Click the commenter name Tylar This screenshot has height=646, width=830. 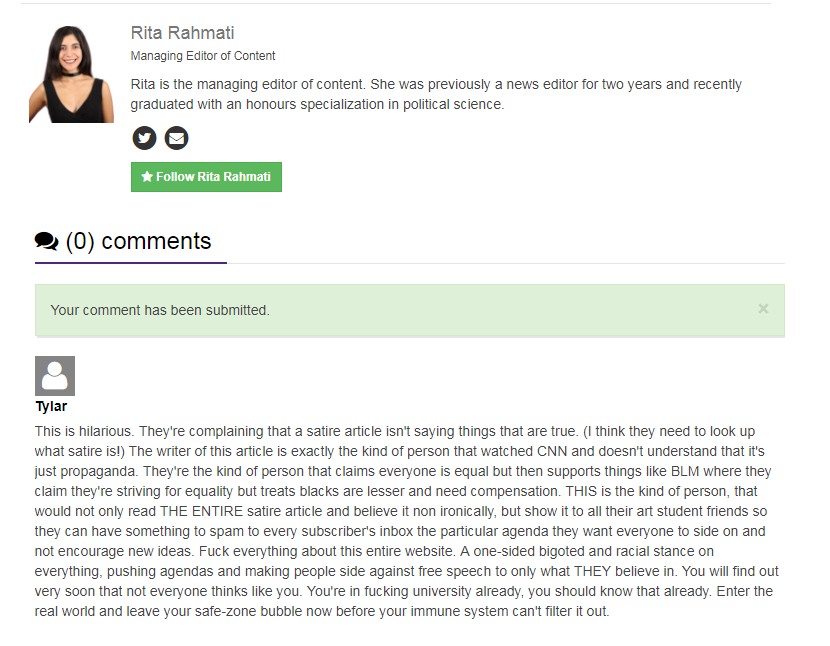(51, 407)
